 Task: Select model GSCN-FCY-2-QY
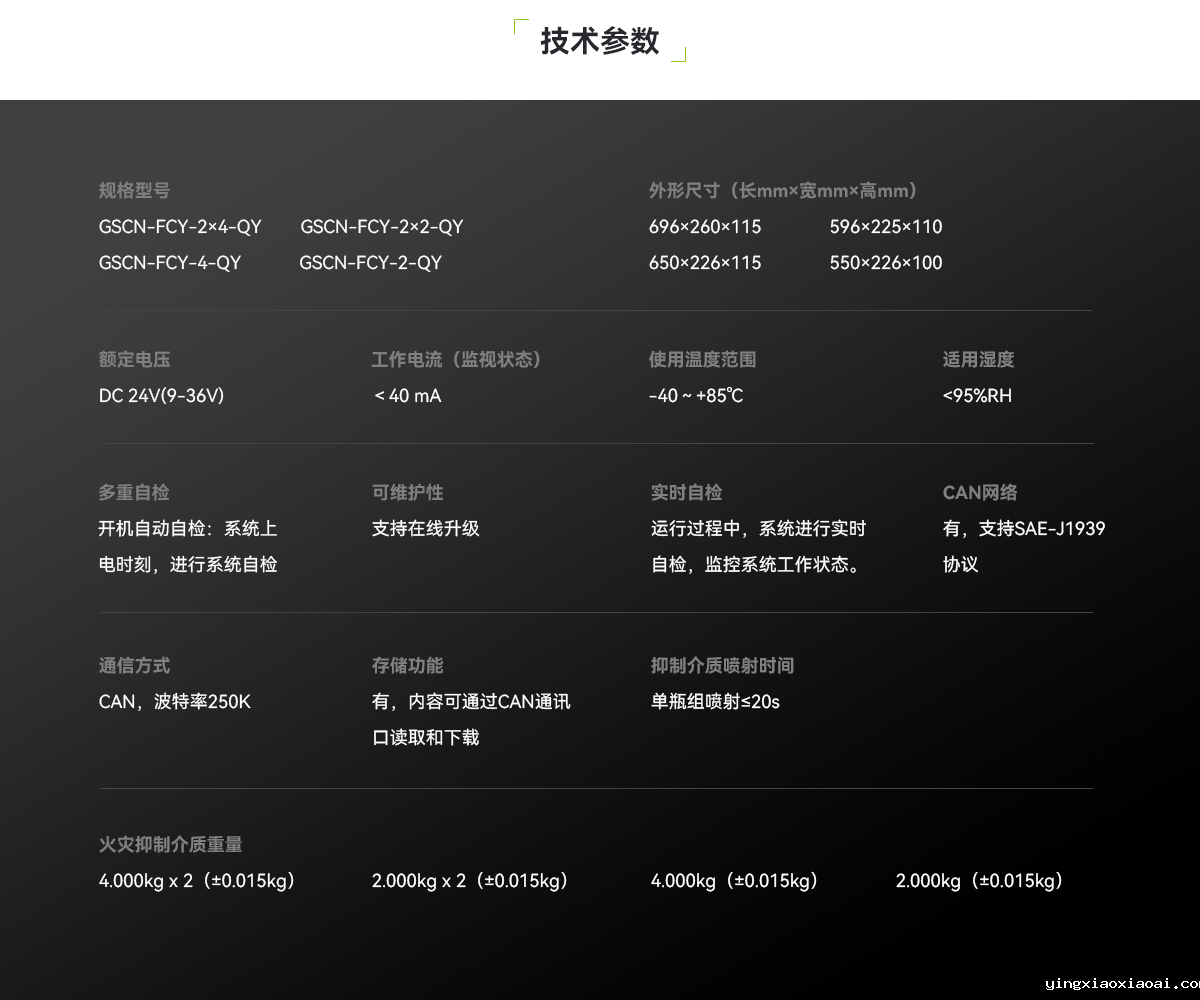[370, 263]
